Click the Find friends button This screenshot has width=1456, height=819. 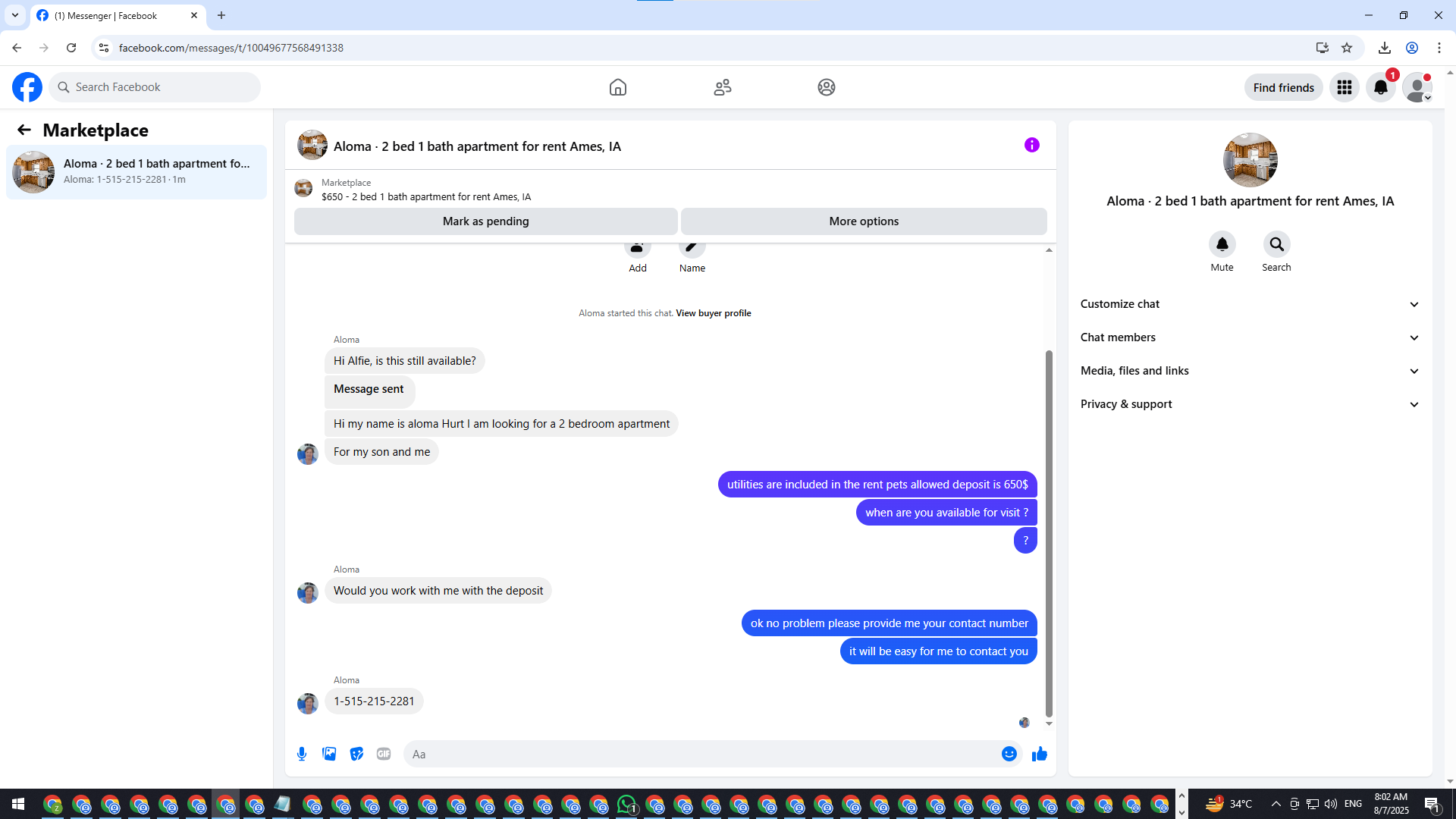point(1284,87)
